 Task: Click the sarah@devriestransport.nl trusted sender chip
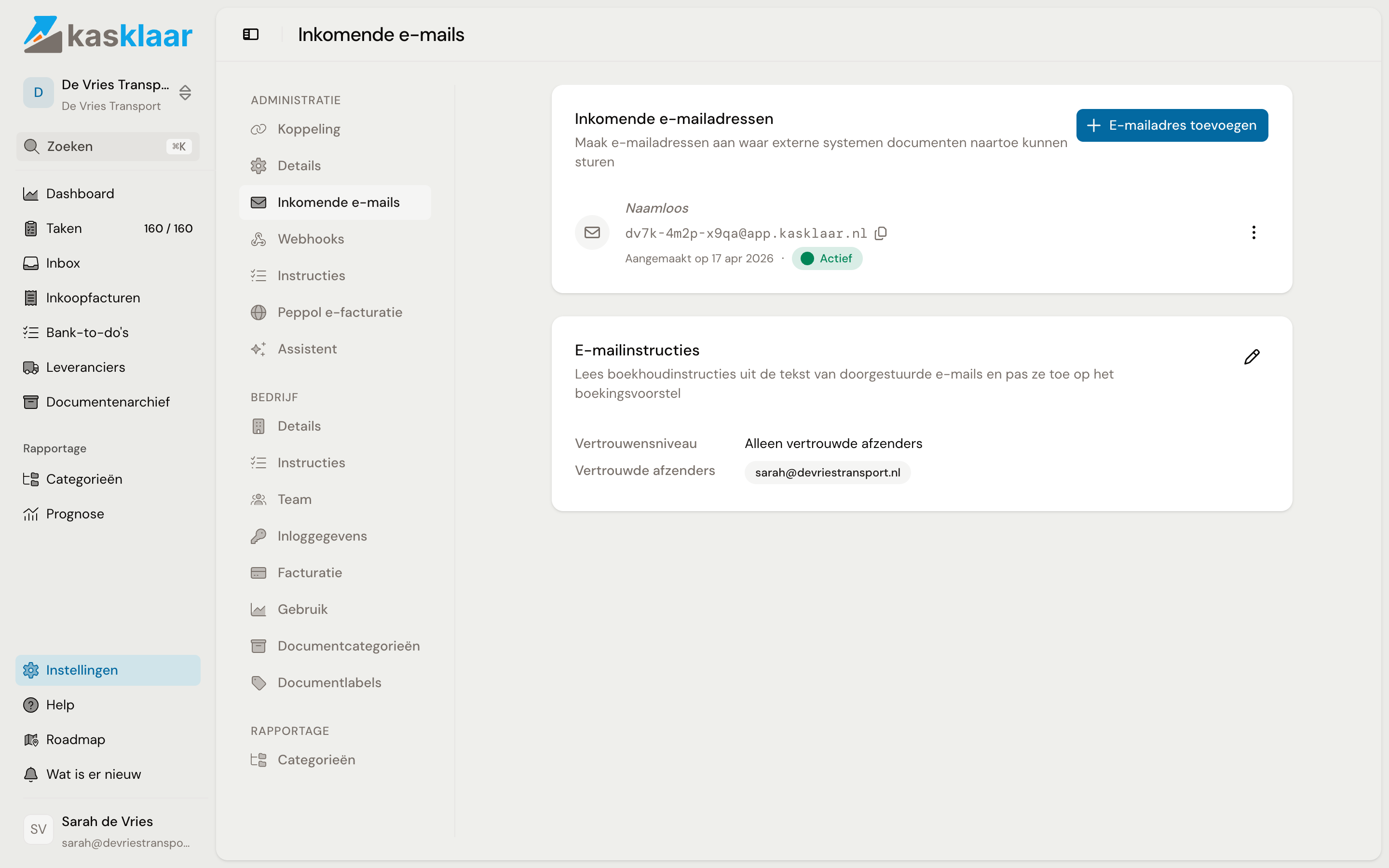point(827,473)
